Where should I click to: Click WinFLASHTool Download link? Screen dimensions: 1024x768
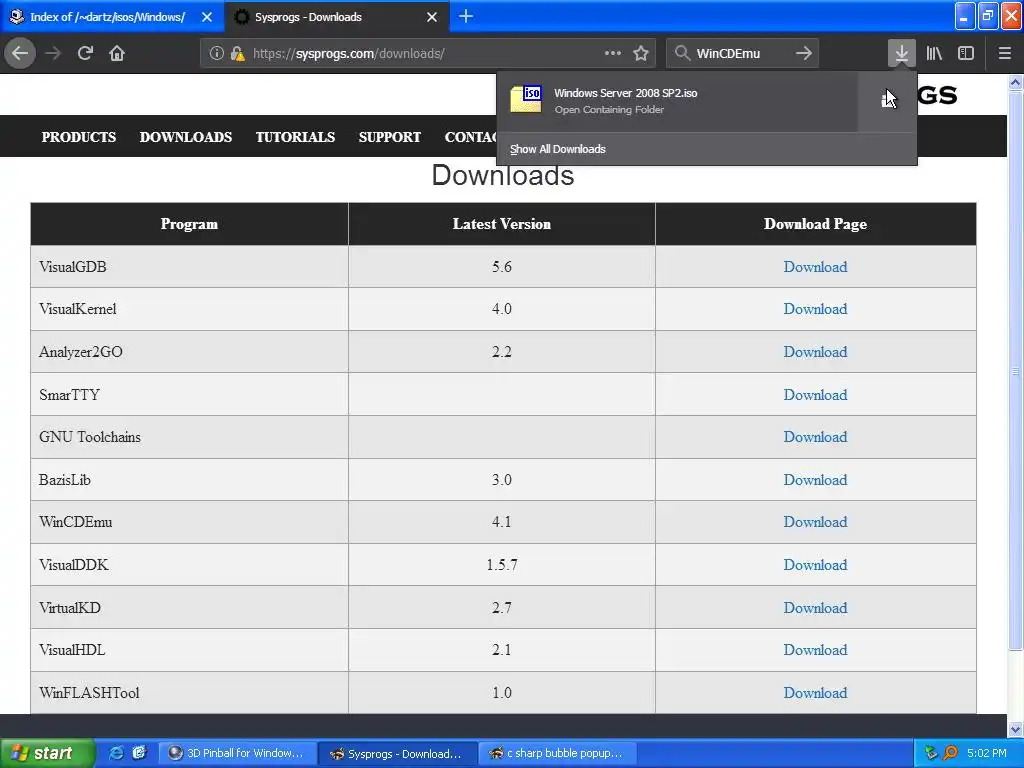point(815,693)
